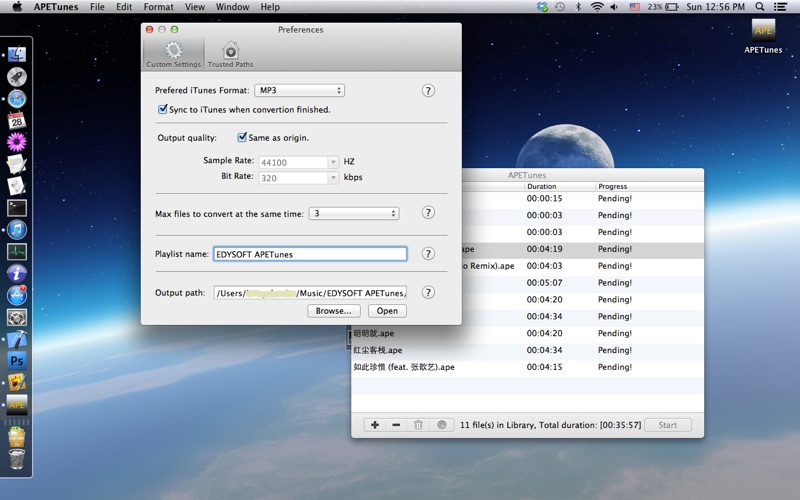Click the minus icon to remove file
800x500 pixels.
coord(396,425)
